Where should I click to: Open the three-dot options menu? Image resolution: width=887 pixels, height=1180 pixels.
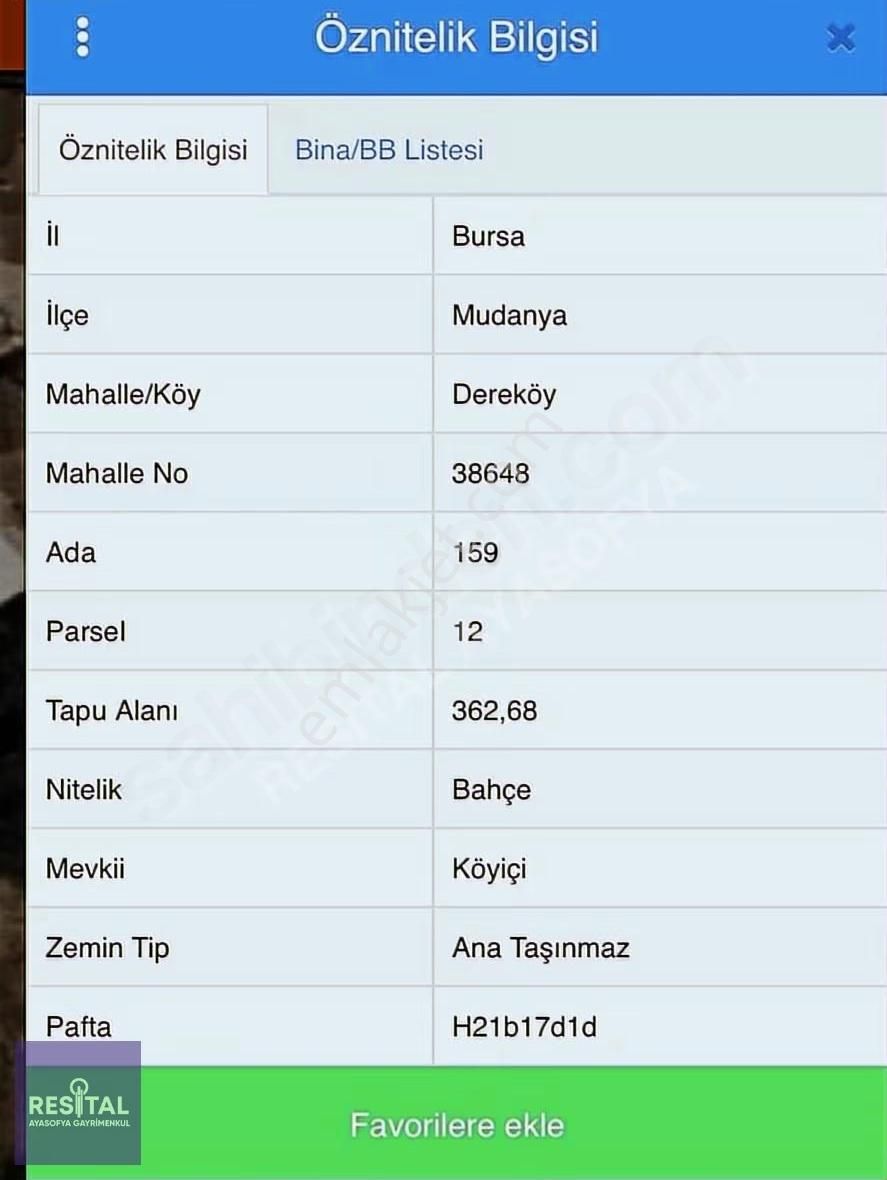[x=82, y=36]
